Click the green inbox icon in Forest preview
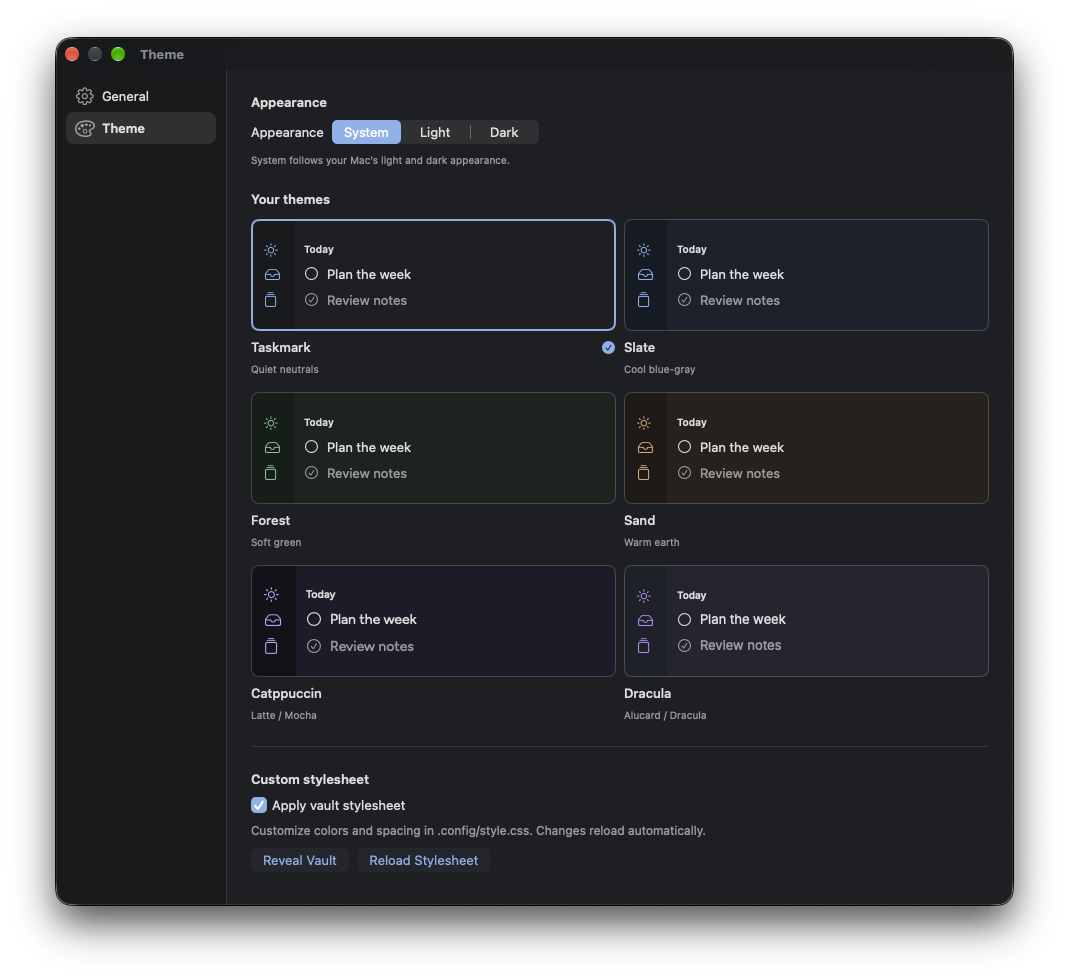 (272, 448)
